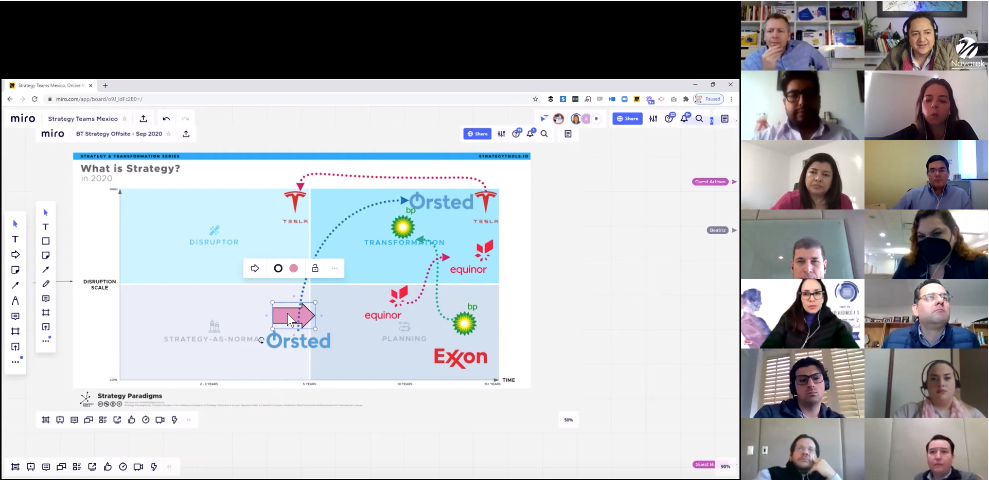989x480 pixels.
Task: Undo the last board action
Action: (166, 119)
